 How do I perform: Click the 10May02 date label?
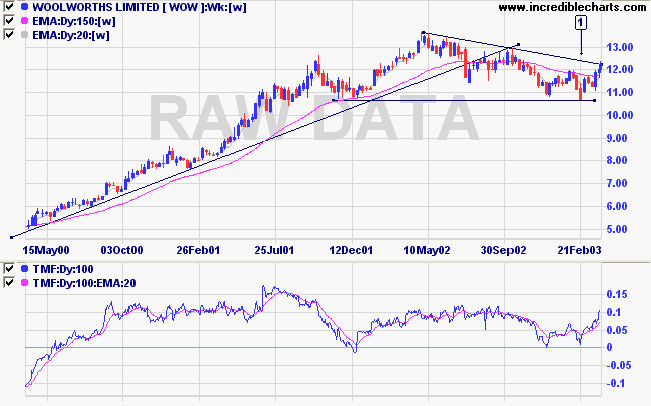coord(427,250)
